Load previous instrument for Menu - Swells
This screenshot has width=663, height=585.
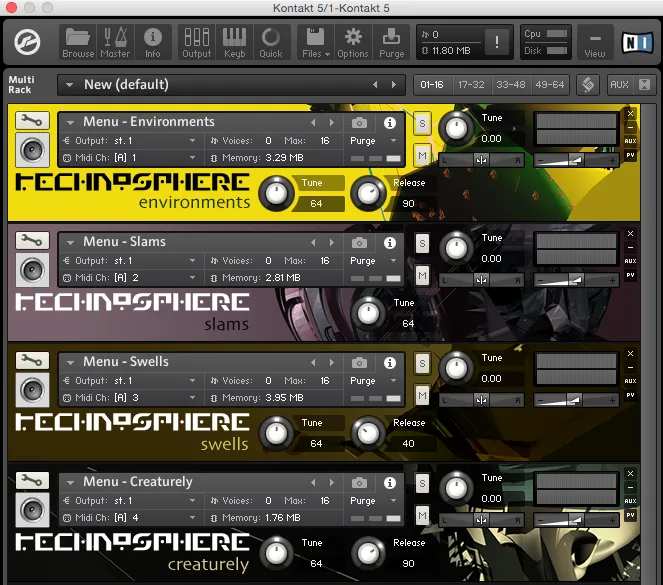tap(313, 363)
